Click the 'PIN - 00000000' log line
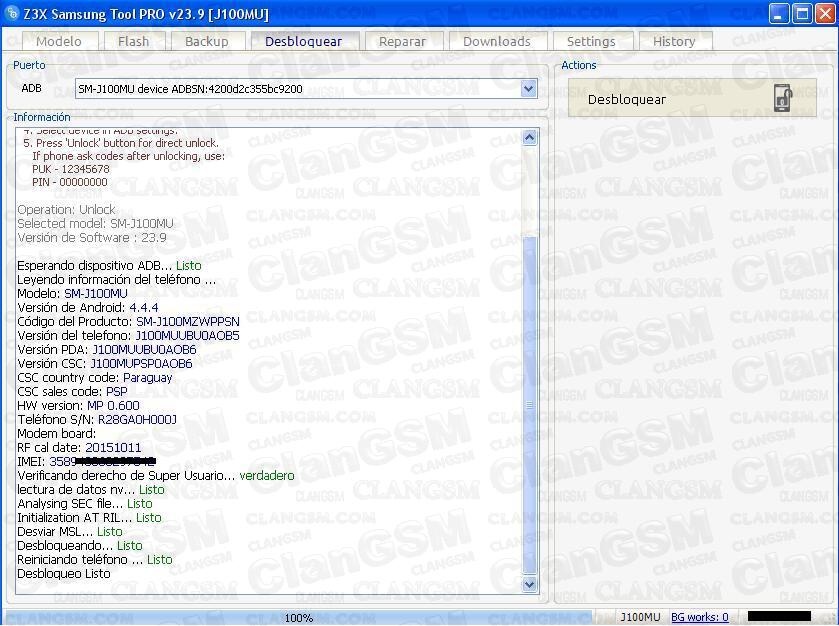Image resolution: width=839 pixels, height=626 pixels. [70, 182]
